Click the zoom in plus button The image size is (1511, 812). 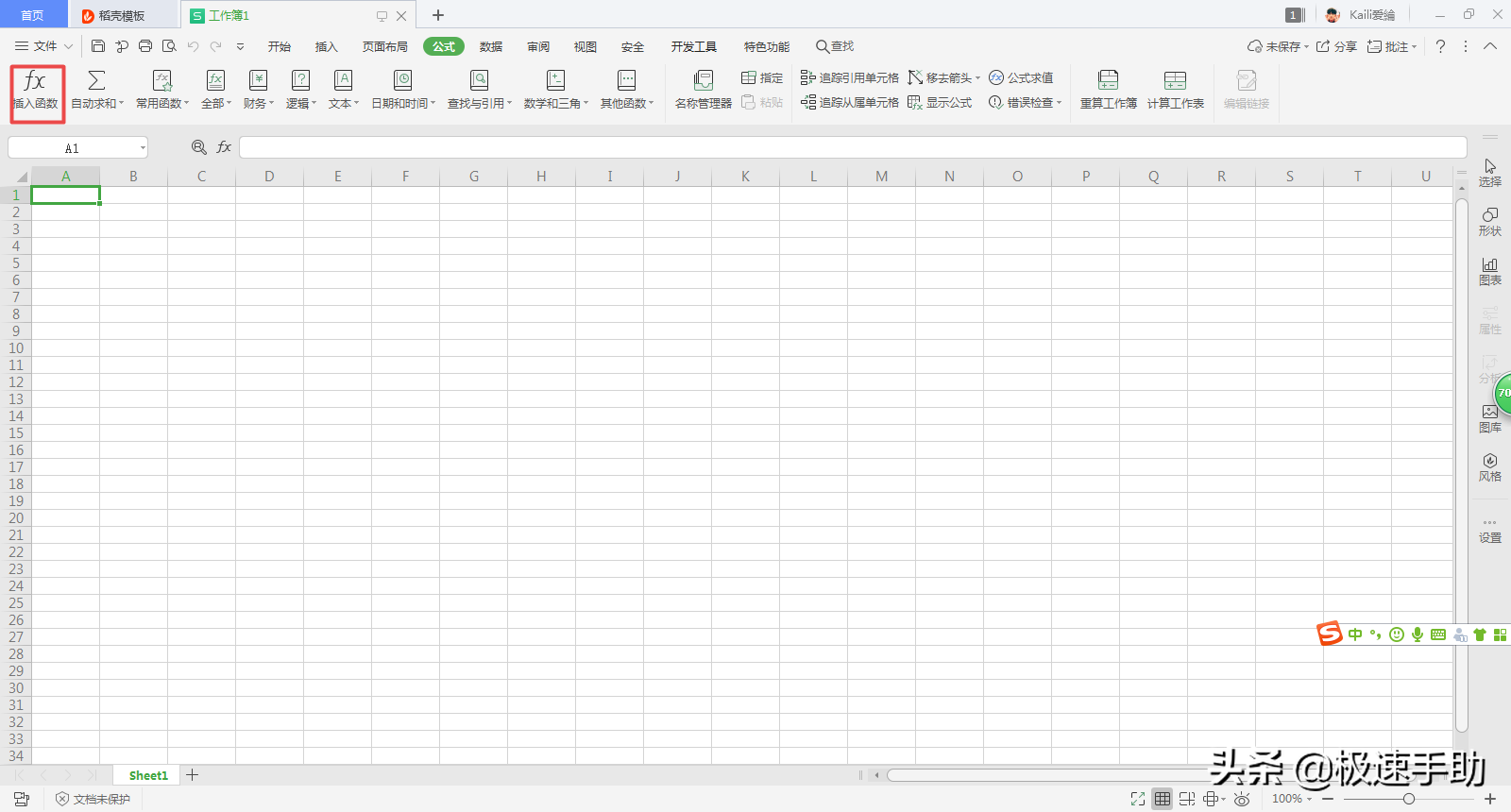[x=1490, y=799]
